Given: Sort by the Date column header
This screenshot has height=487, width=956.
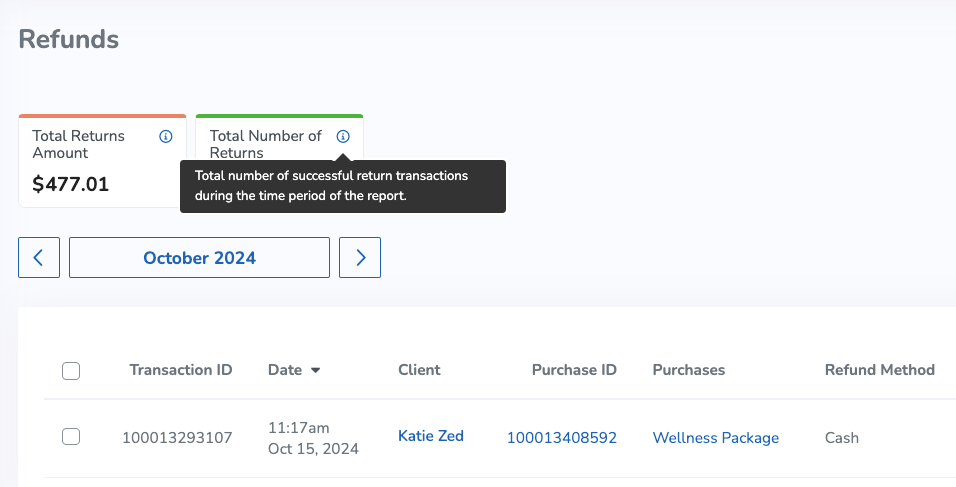Looking at the screenshot, I should click(285, 370).
